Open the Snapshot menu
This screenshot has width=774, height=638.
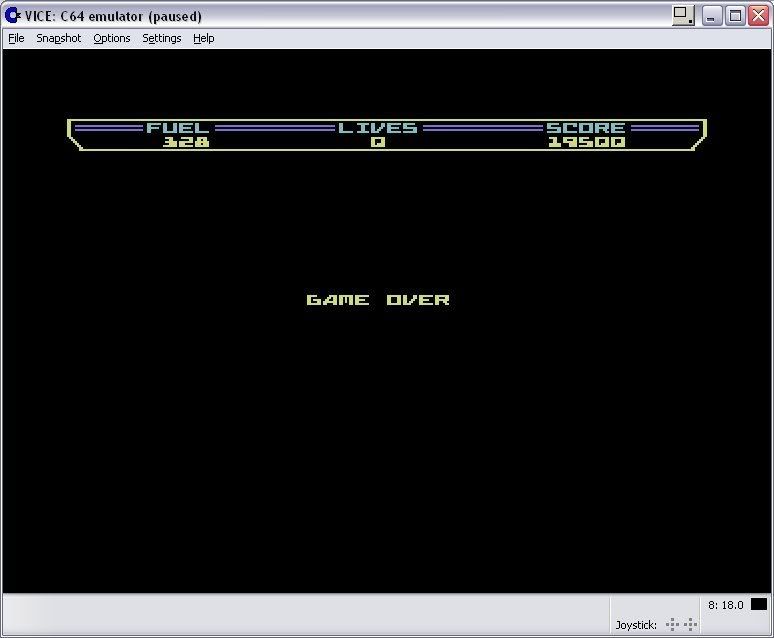click(58, 38)
